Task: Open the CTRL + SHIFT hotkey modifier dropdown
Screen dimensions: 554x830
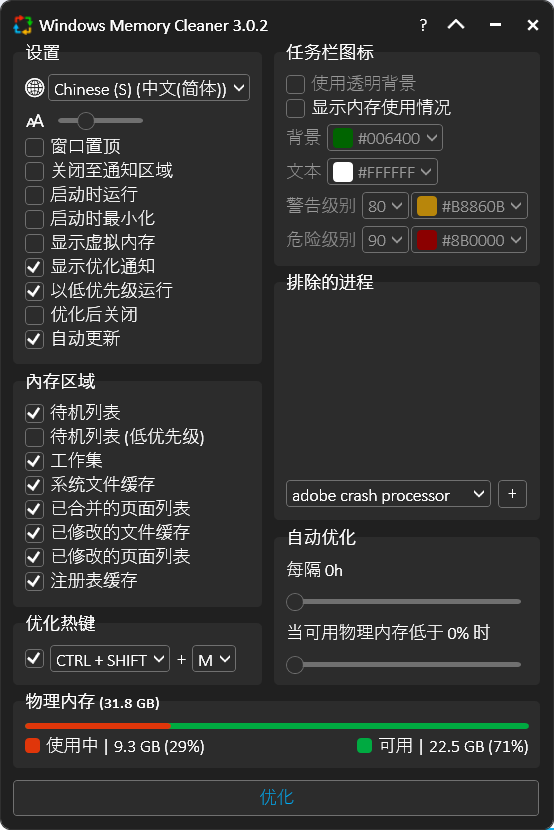Action: (110, 659)
